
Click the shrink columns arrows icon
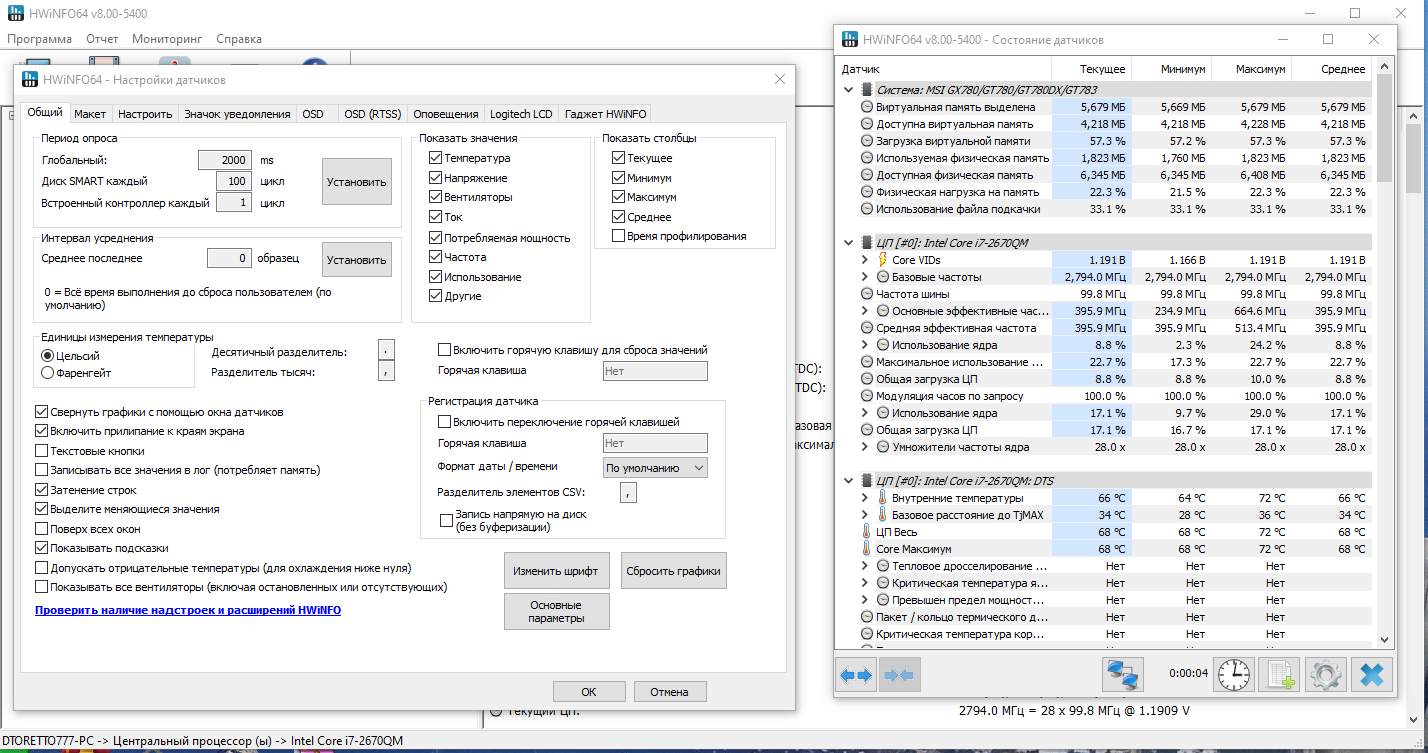click(898, 675)
